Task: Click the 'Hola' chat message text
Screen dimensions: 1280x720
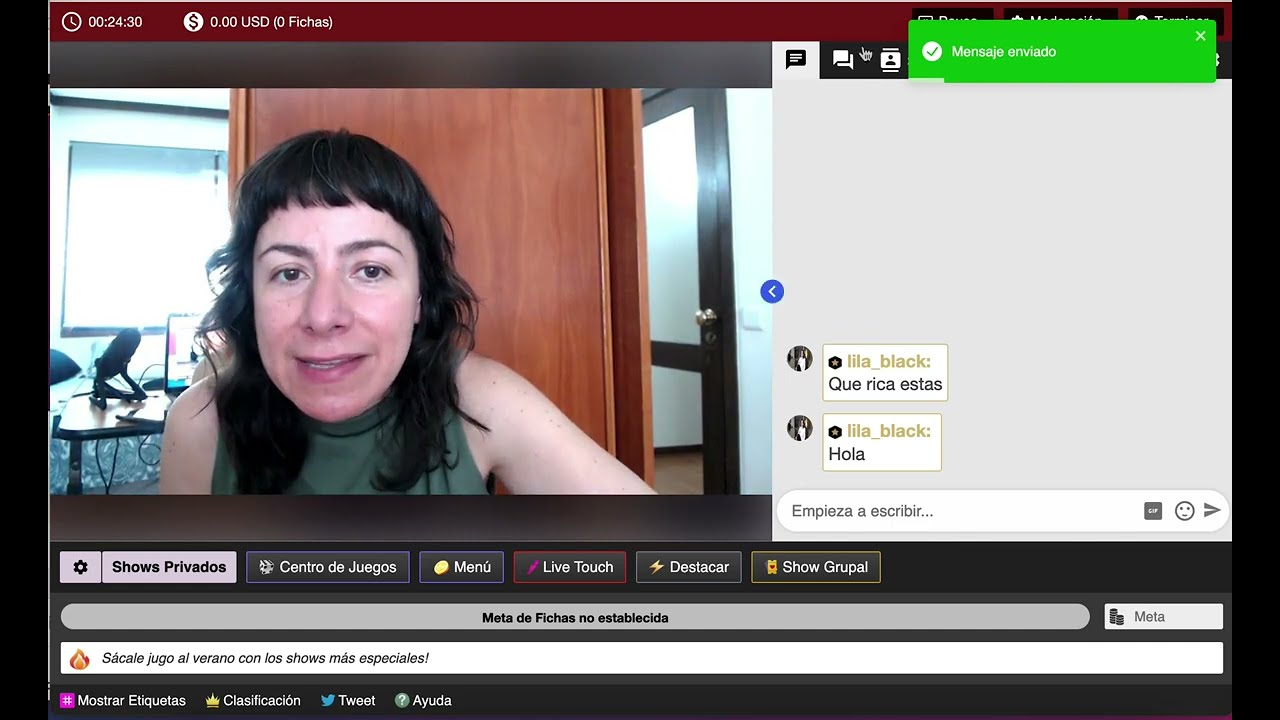Action: [x=847, y=454]
